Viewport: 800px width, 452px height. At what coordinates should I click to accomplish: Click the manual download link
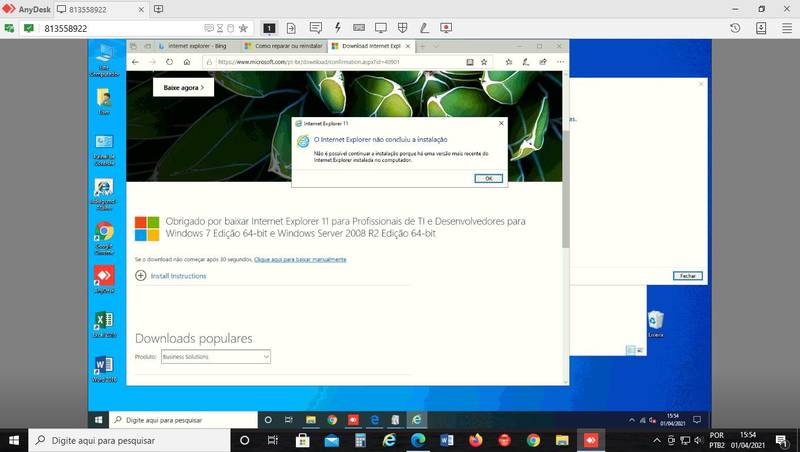click(300, 259)
